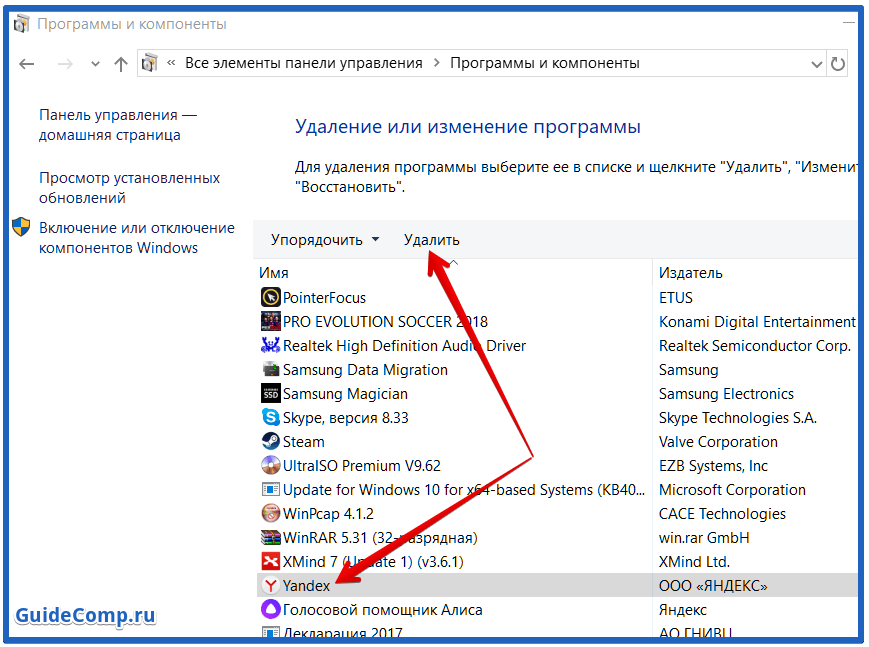Click the window title bar program icon
Screen dimensions: 869x647
[x=21, y=24]
